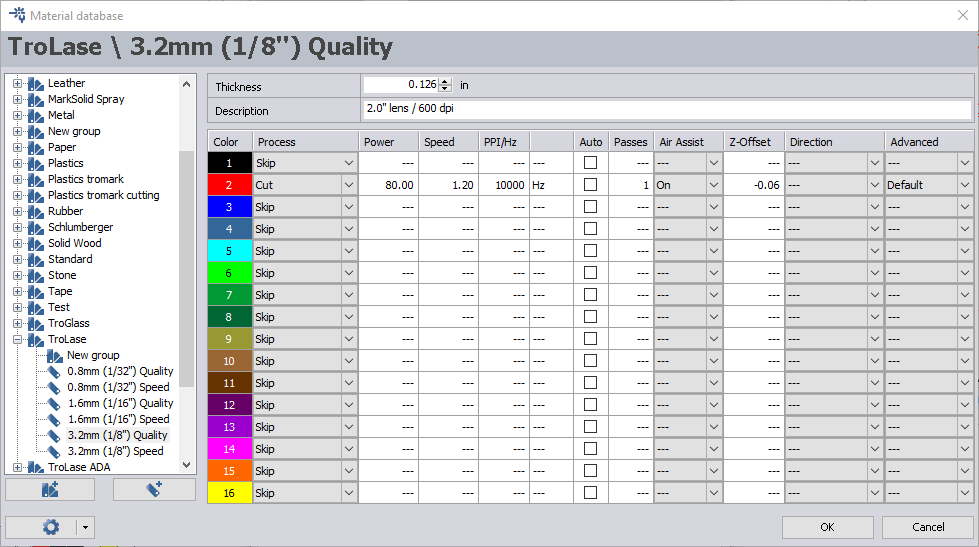979x547 pixels.
Task: Click the TroGlass group icon
Action: tap(36, 323)
